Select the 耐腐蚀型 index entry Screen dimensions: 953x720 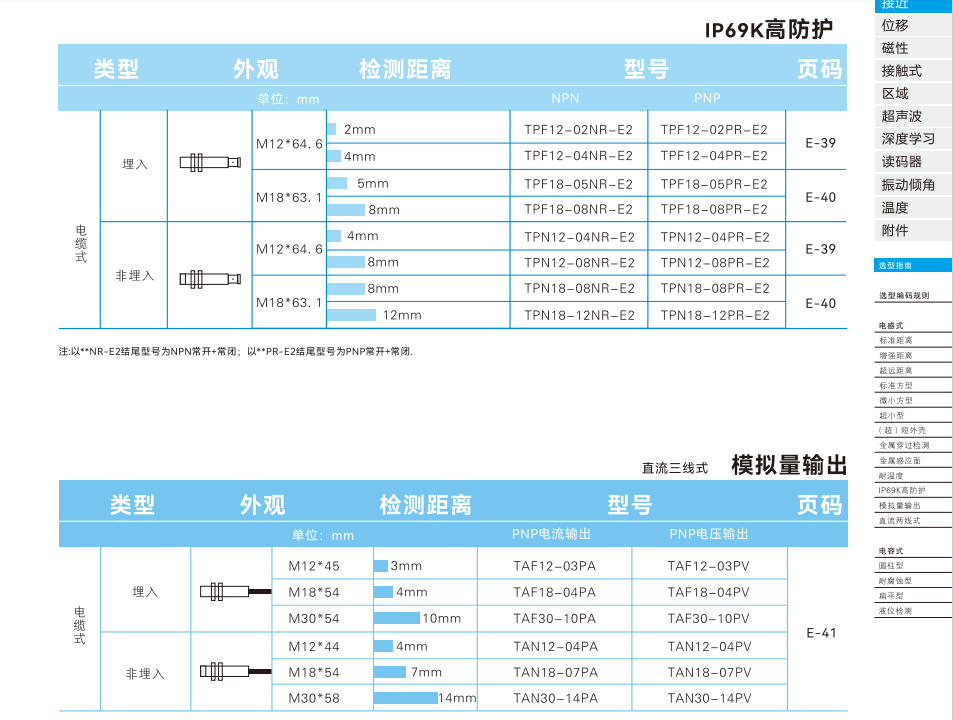pos(896,580)
